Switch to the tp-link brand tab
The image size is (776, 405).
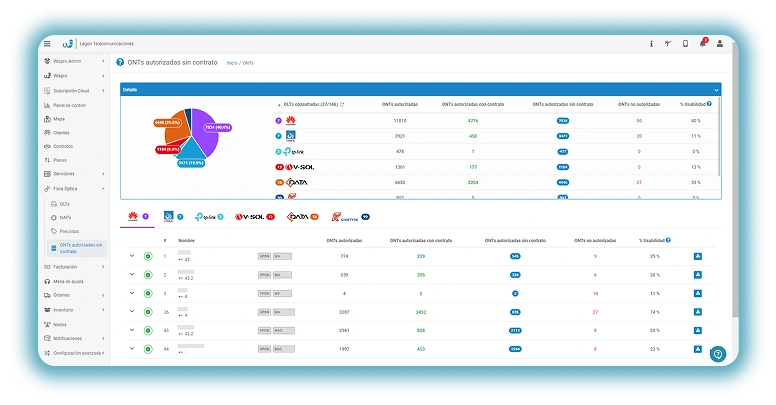click(x=209, y=217)
